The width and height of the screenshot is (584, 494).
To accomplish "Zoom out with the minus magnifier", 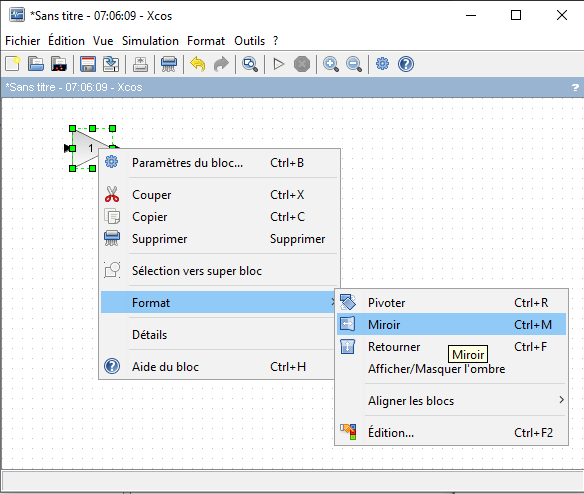I will (x=354, y=64).
